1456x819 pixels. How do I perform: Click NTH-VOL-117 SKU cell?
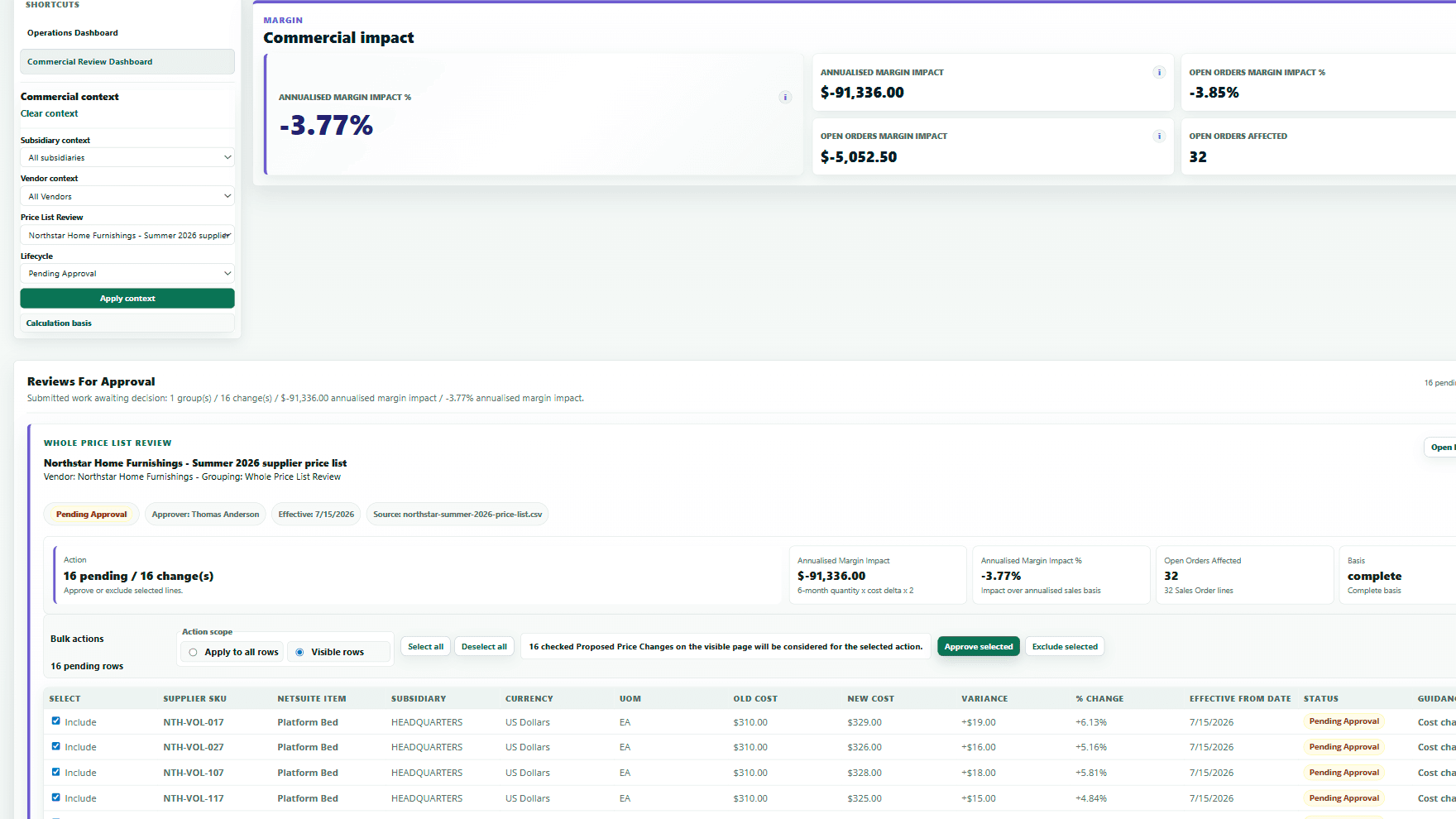click(194, 798)
